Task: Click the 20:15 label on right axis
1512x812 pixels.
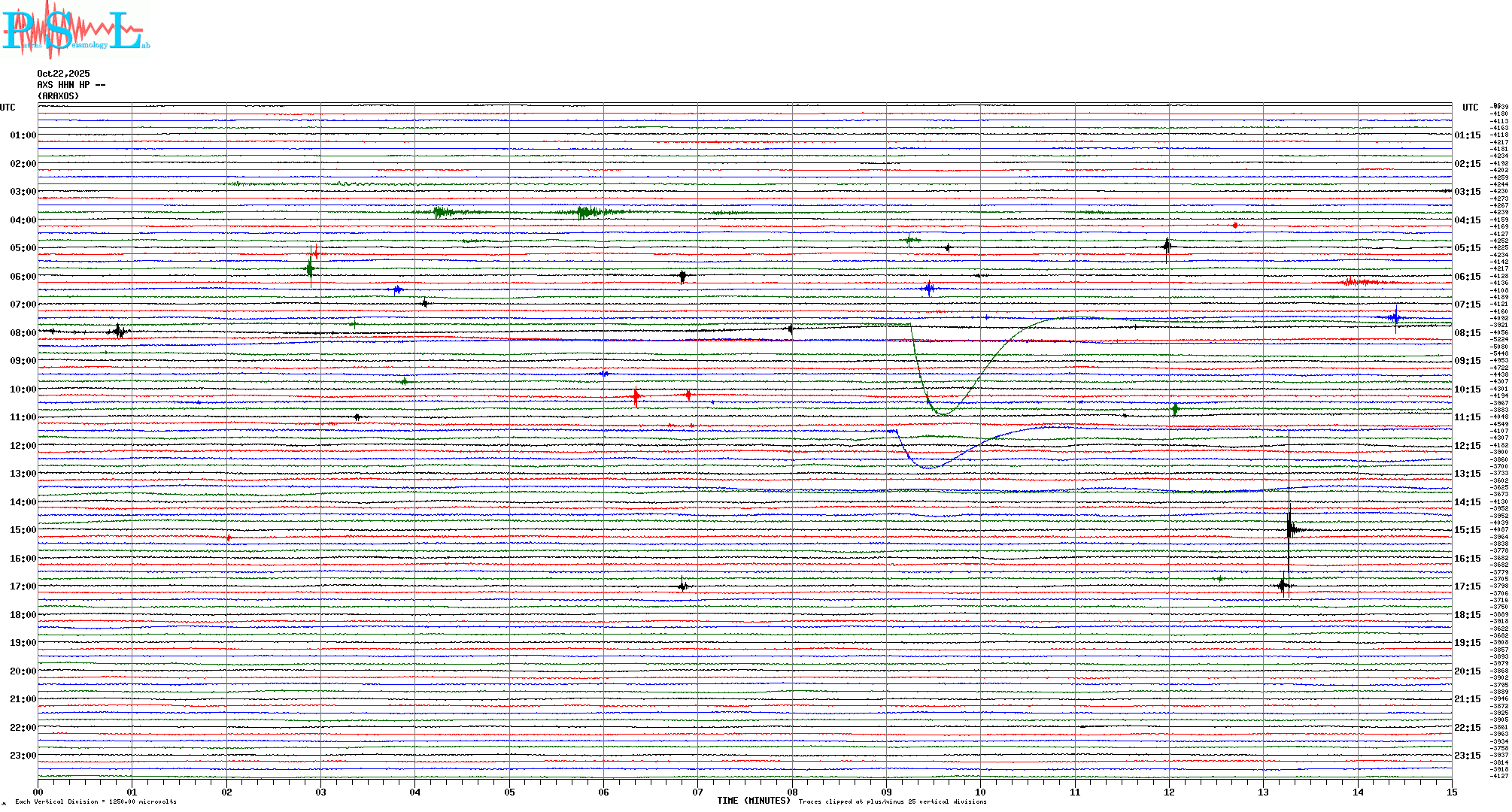Action: pyautogui.click(x=1467, y=671)
